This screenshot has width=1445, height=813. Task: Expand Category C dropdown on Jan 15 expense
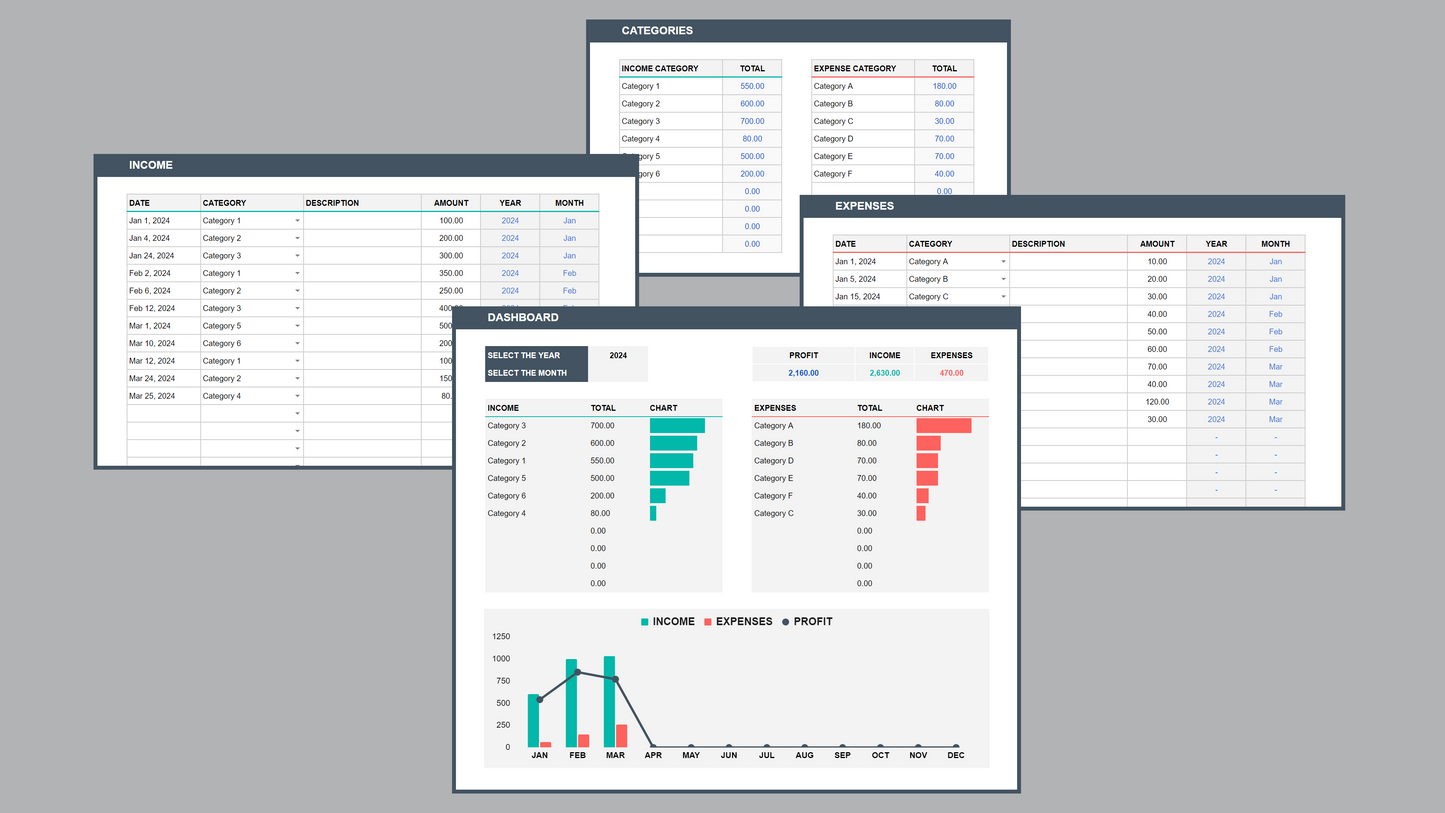click(x=1003, y=297)
